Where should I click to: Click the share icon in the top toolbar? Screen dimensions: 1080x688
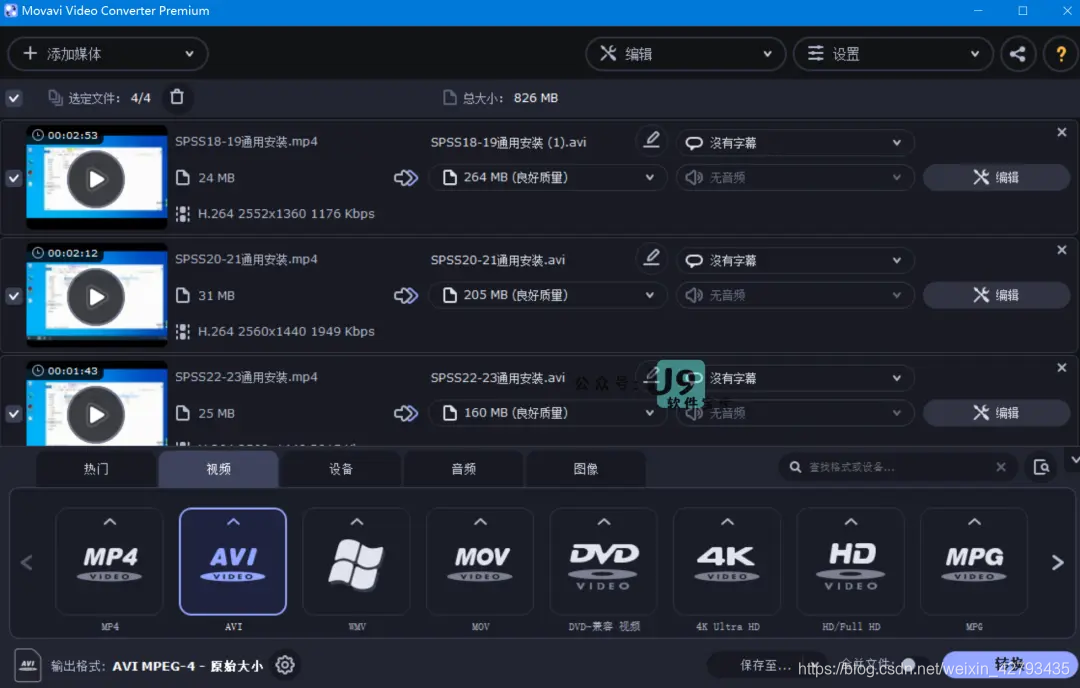(1017, 54)
